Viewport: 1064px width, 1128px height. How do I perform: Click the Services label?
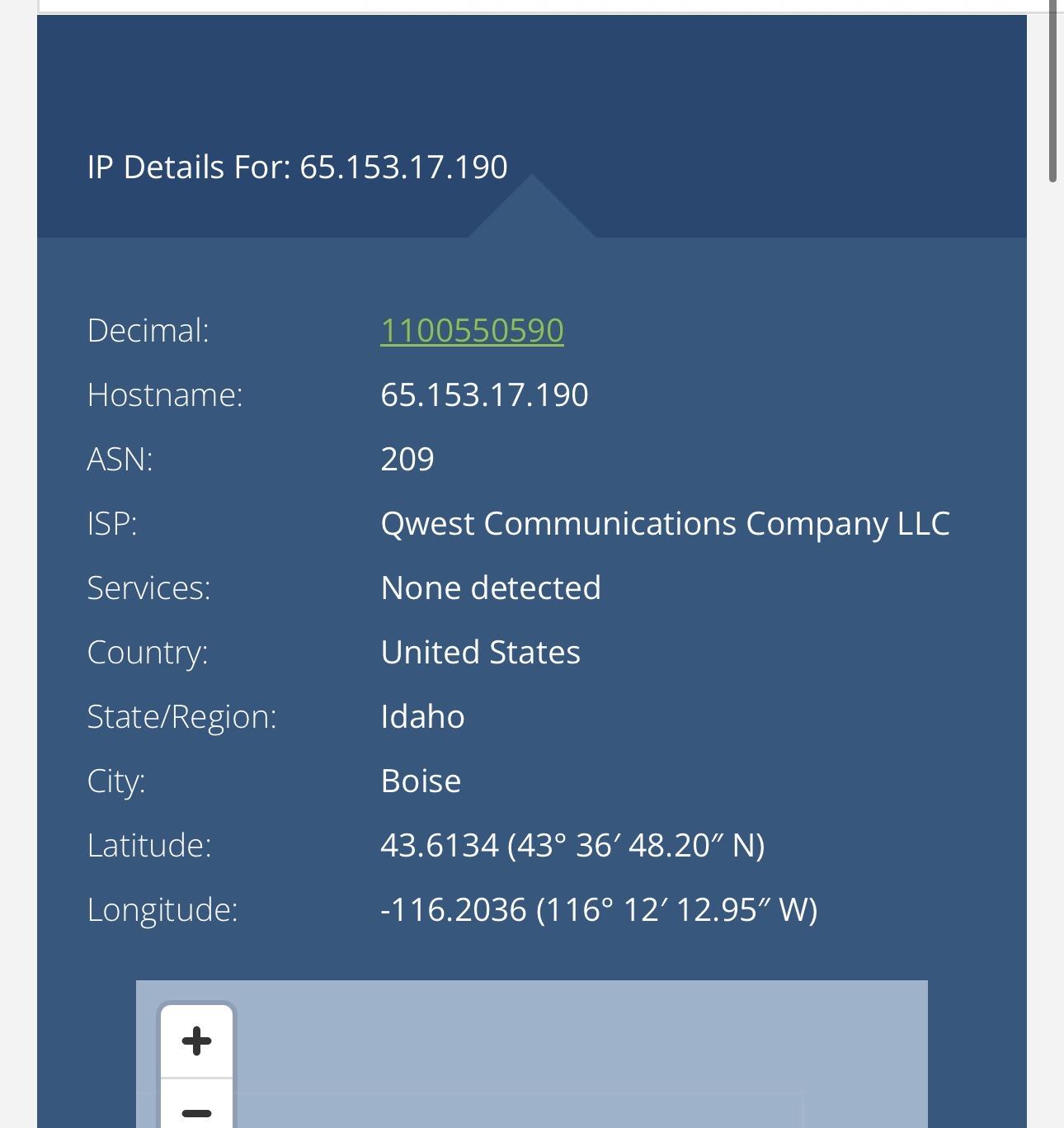(148, 588)
